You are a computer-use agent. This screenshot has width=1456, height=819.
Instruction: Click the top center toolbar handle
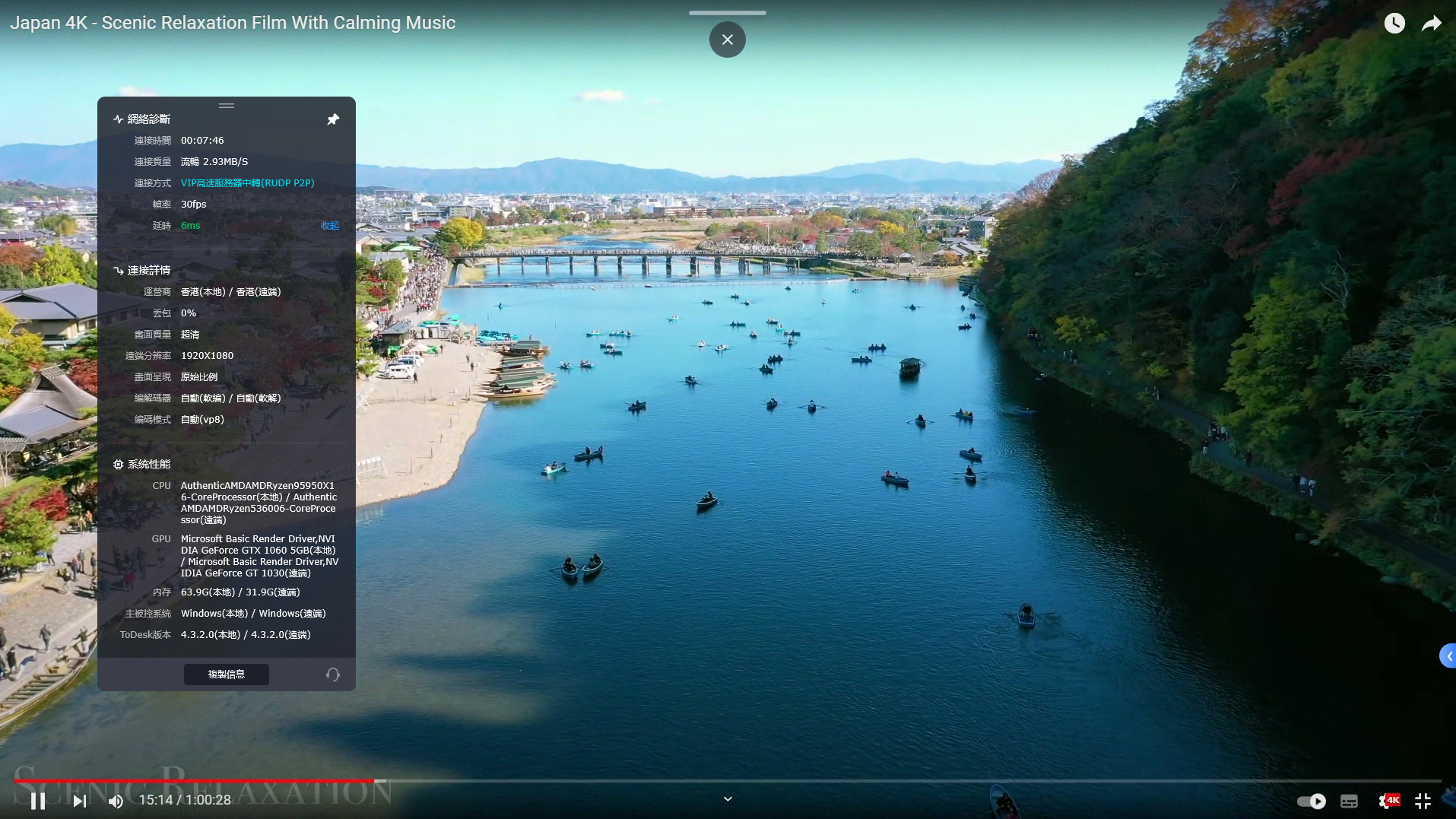[x=728, y=13]
